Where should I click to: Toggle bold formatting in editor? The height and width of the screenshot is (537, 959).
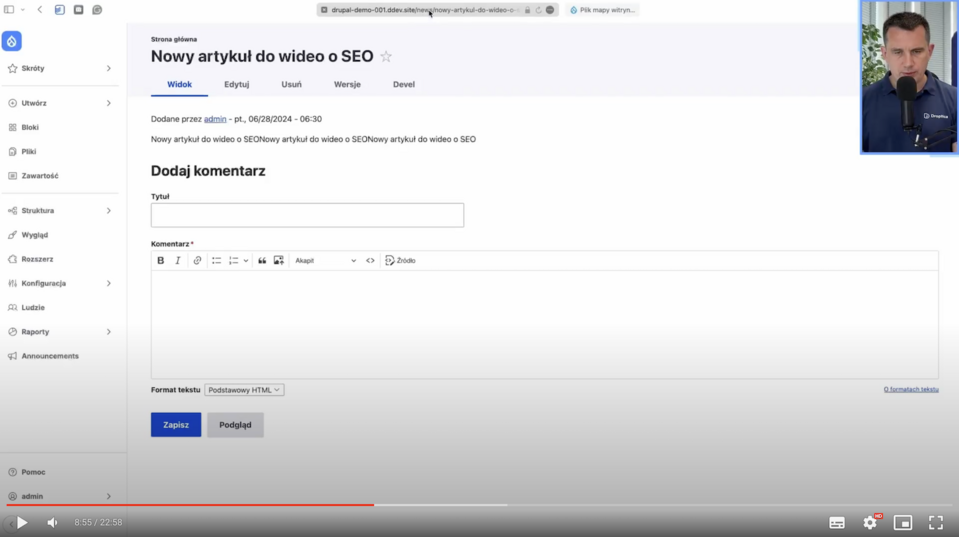pyautogui.click(x=161, y=261)
